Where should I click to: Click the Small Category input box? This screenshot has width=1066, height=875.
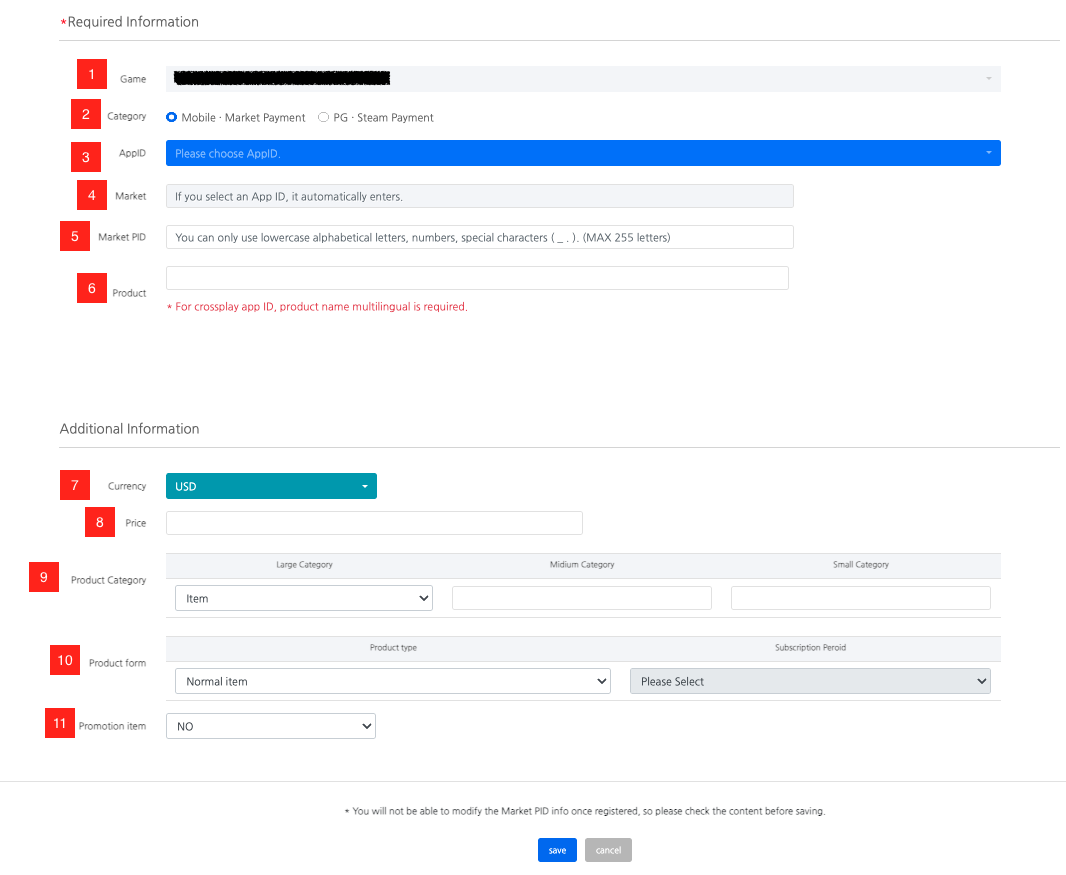860,599
